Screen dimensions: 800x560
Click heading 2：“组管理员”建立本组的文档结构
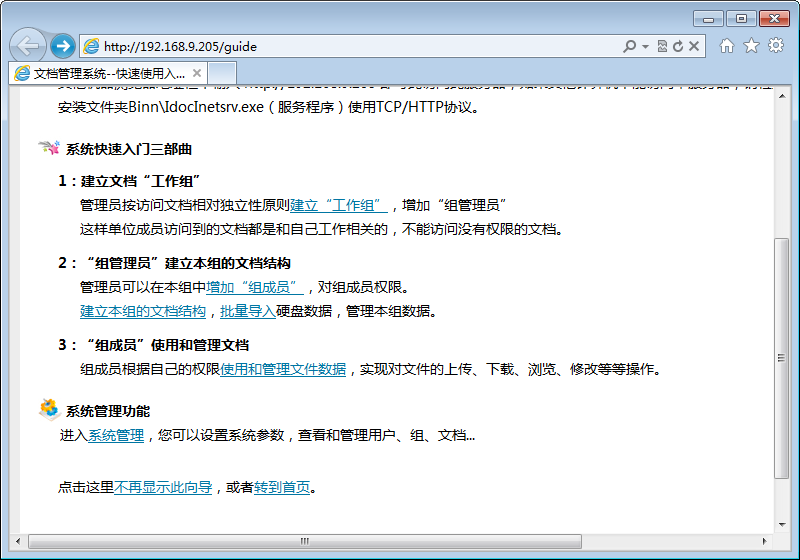click(174, 263)
